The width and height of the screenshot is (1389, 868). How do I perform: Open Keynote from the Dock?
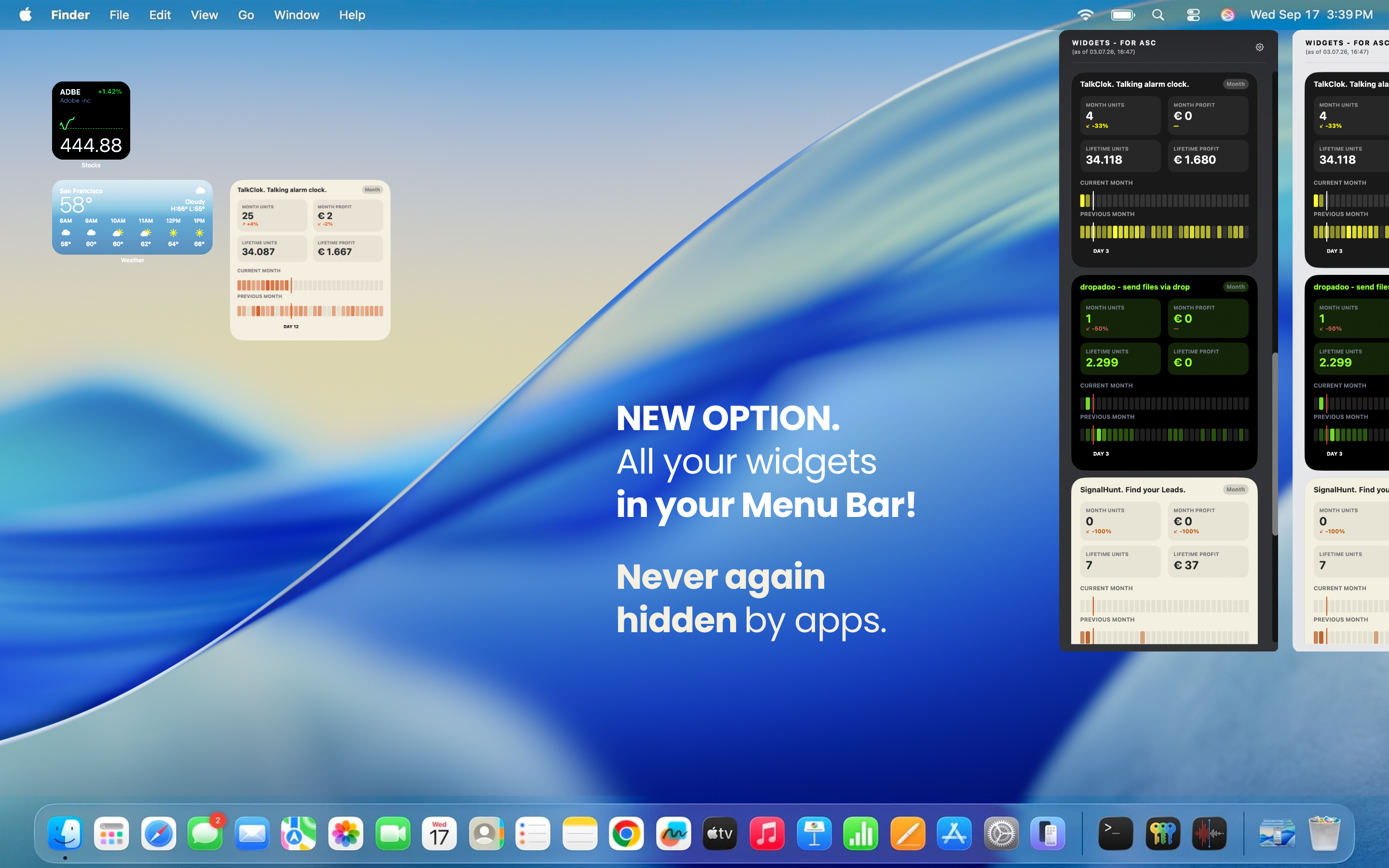tap(814, 833)
